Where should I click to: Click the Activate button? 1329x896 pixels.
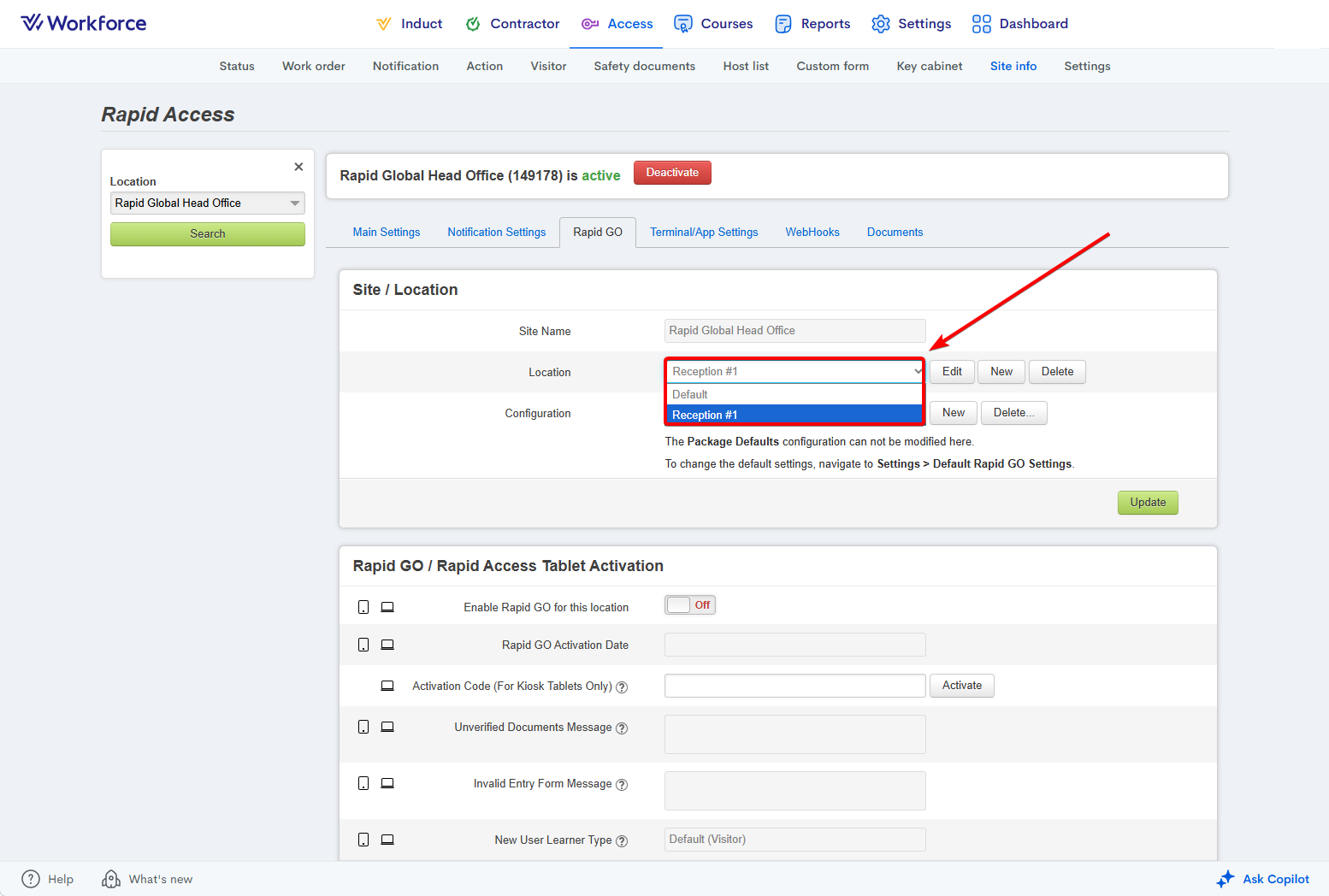962,686
